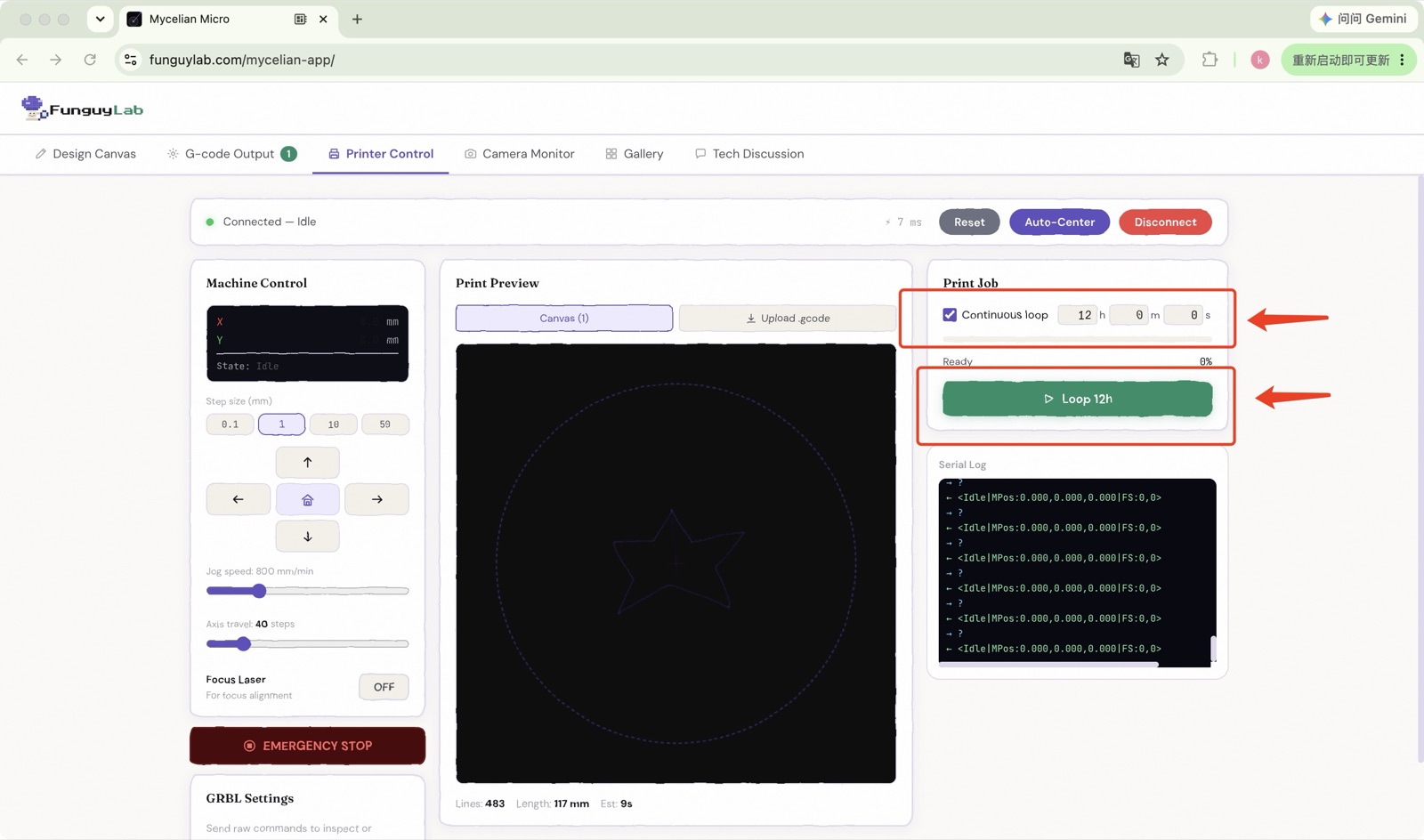This screenshot has height=840, width=1424.
Task: Open the Tech Discussion tab
Action: 749,154
